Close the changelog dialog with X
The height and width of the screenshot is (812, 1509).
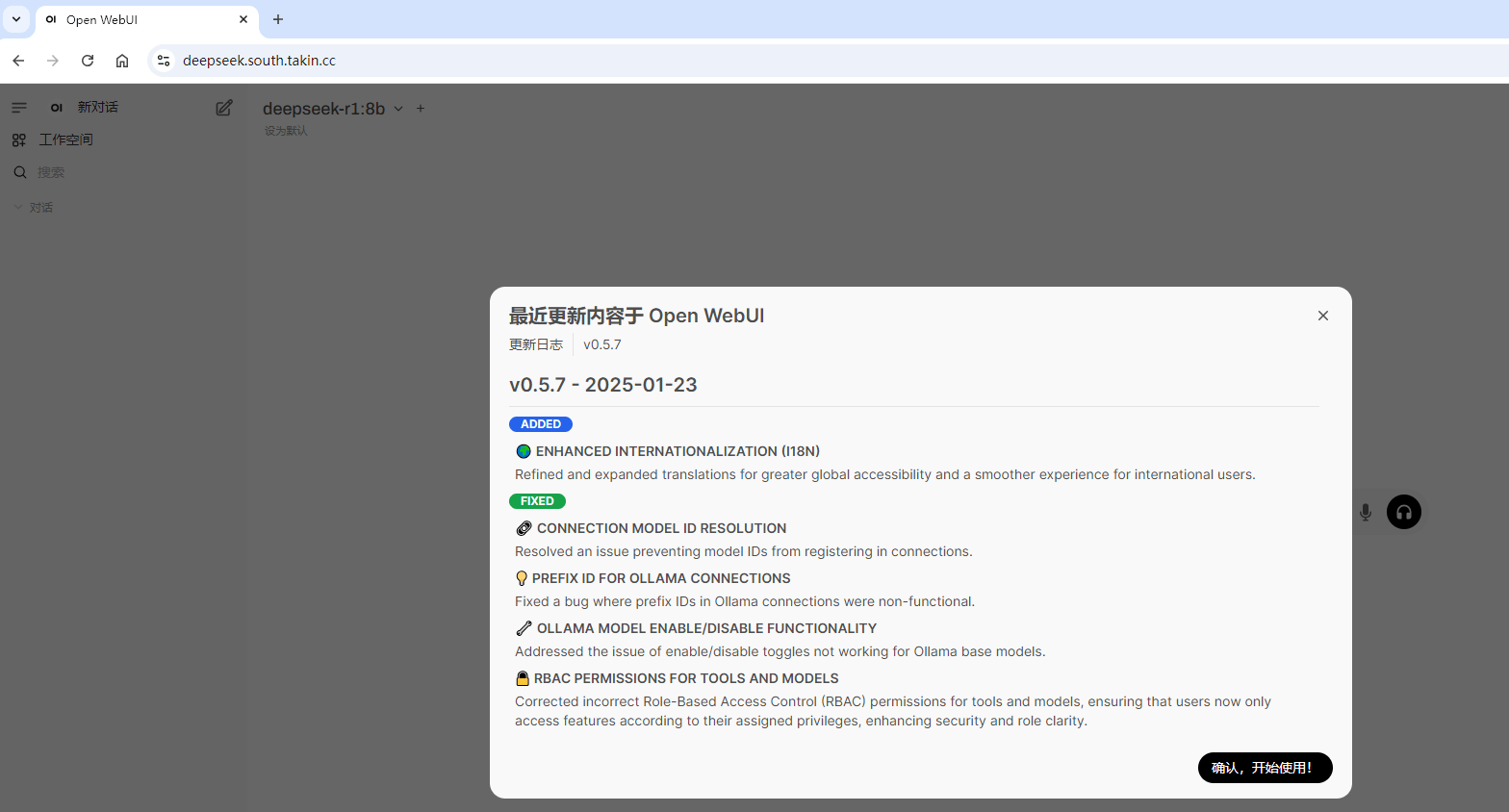1323,316
